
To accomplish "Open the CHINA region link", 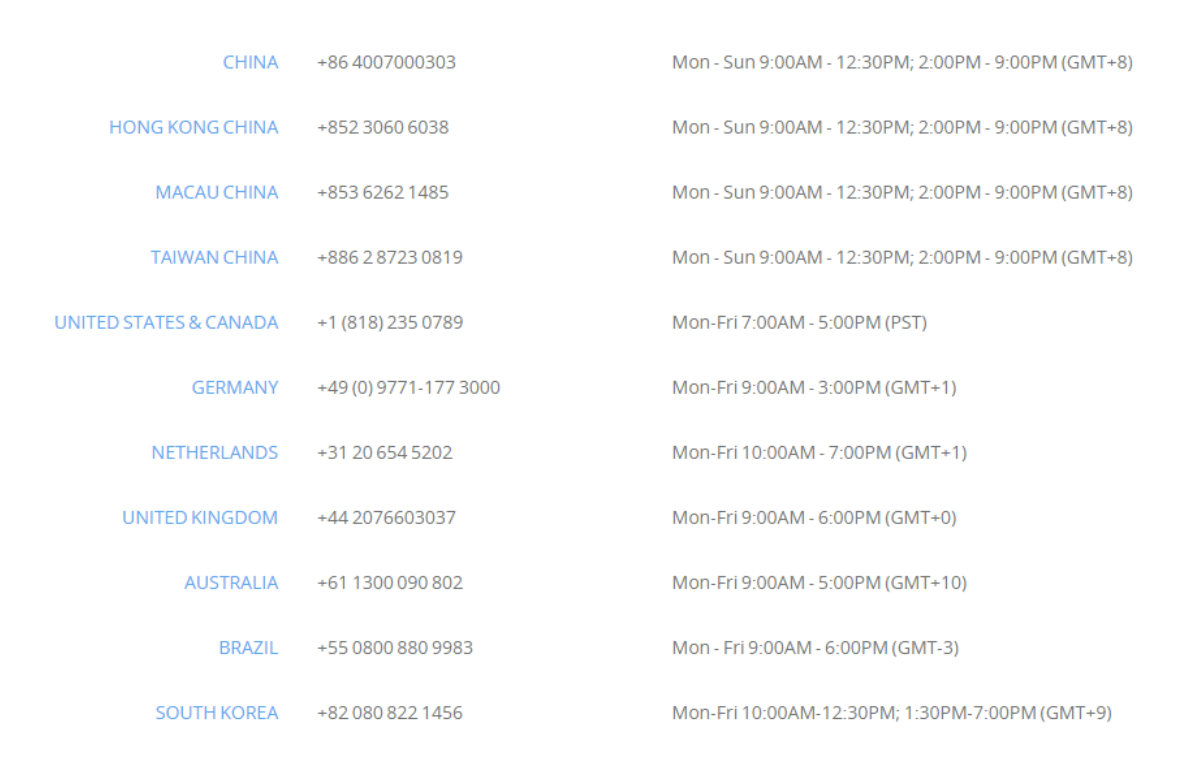I will tap(250, 62).
